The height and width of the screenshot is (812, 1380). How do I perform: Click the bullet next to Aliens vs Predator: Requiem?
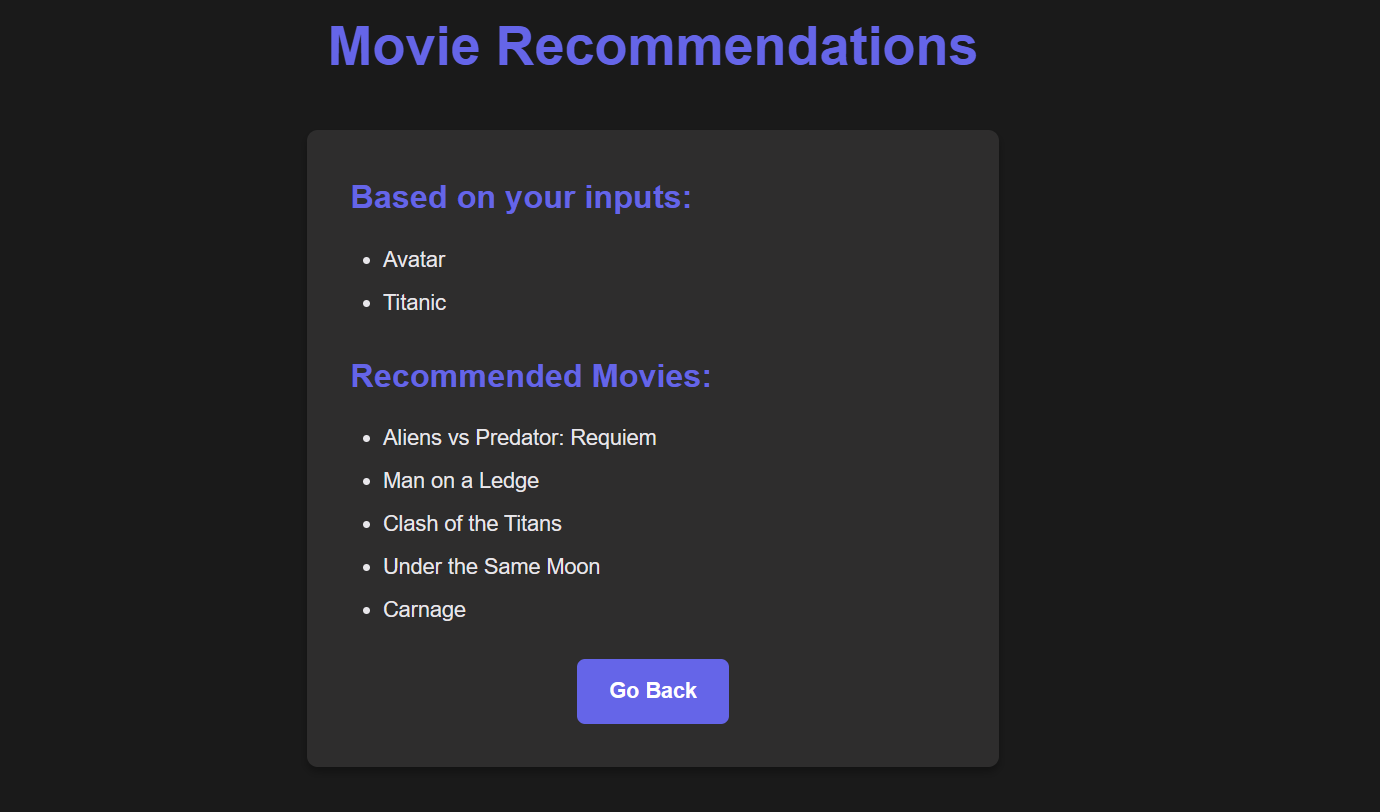point(366,439)
